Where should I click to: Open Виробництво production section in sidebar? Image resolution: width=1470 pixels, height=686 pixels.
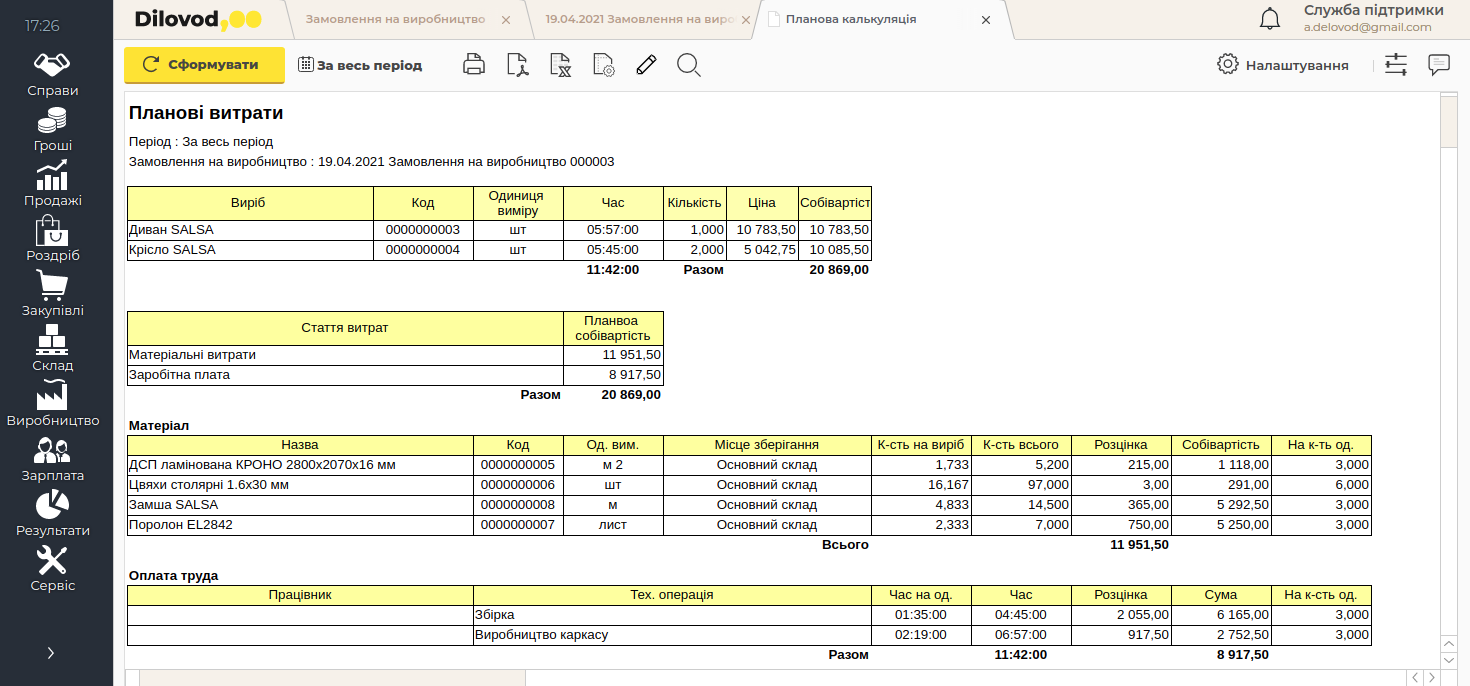(52, 404)
